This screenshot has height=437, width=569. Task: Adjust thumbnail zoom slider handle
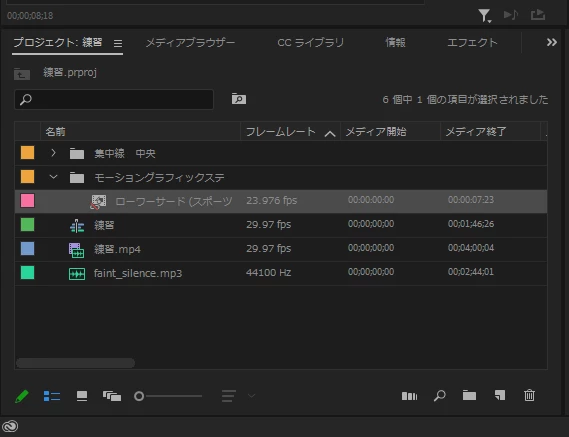click(x=139, y=396)
